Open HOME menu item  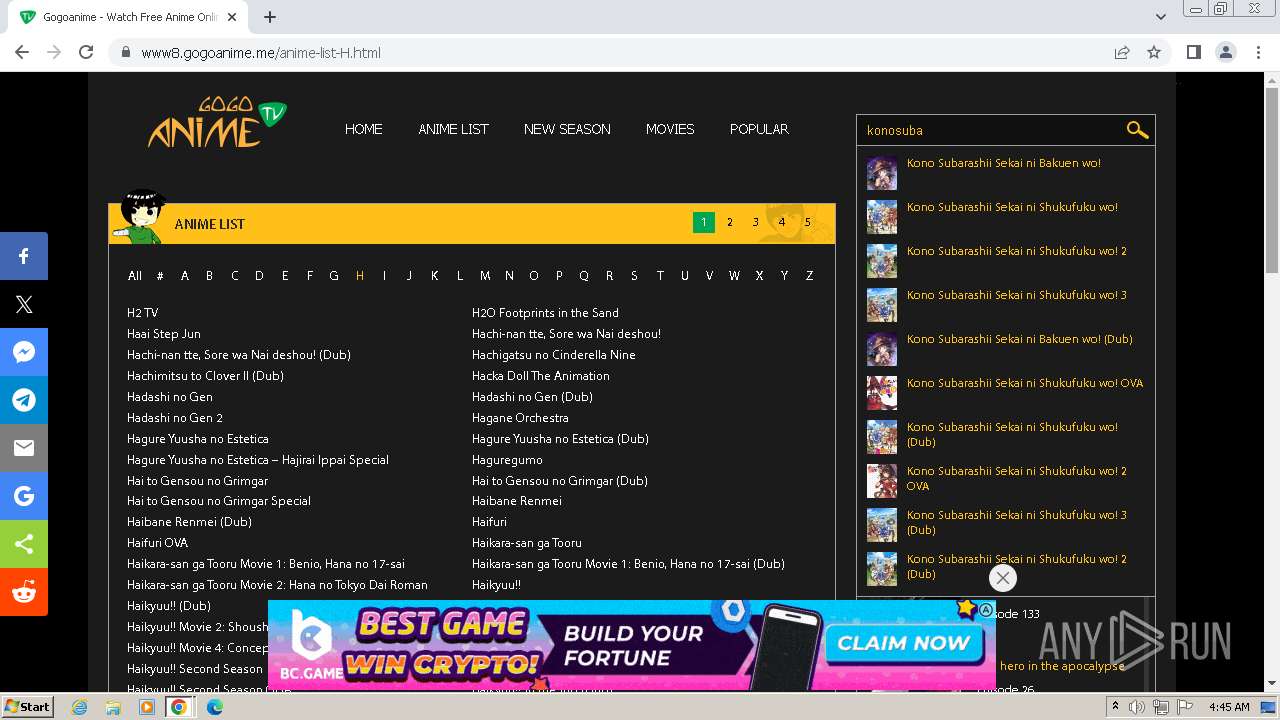point(364,129)
